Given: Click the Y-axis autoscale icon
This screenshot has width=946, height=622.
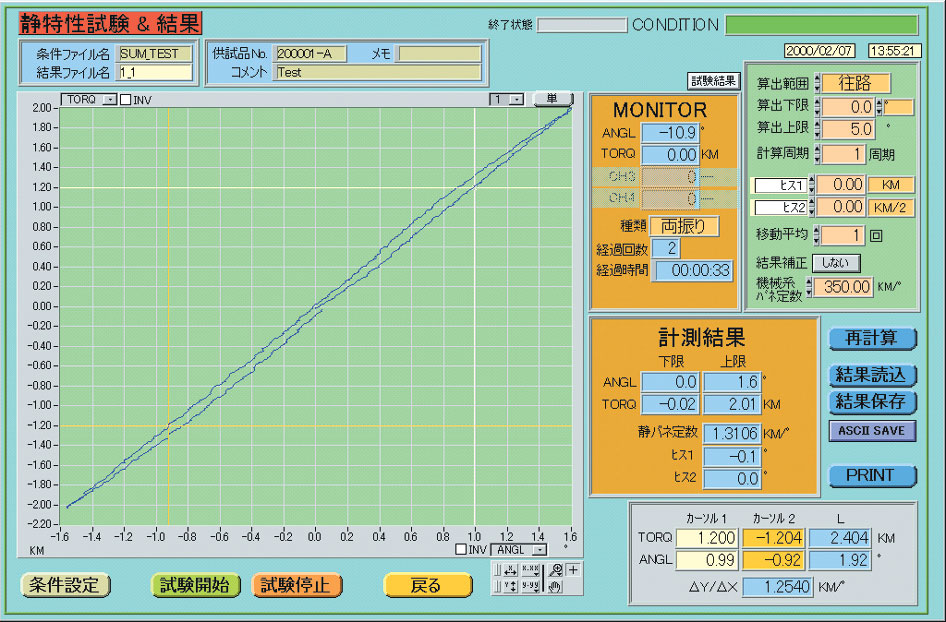Looking at the screenshot, I should pyautogui.click(x=510, y=586).
